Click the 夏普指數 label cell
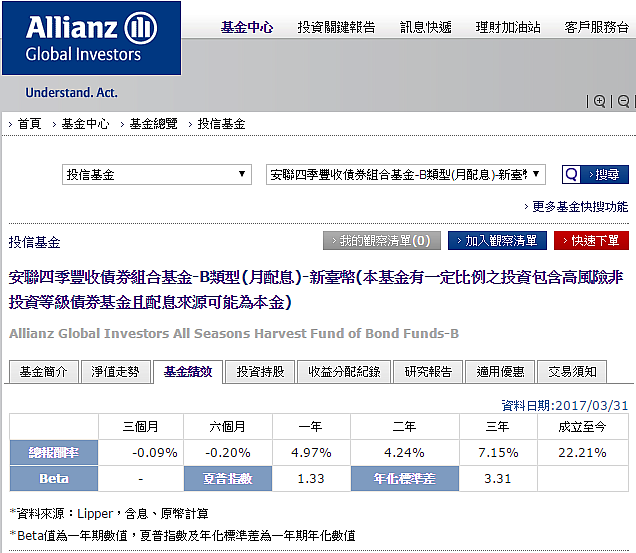This screenshot has width=636, height=553. (228, 479)
